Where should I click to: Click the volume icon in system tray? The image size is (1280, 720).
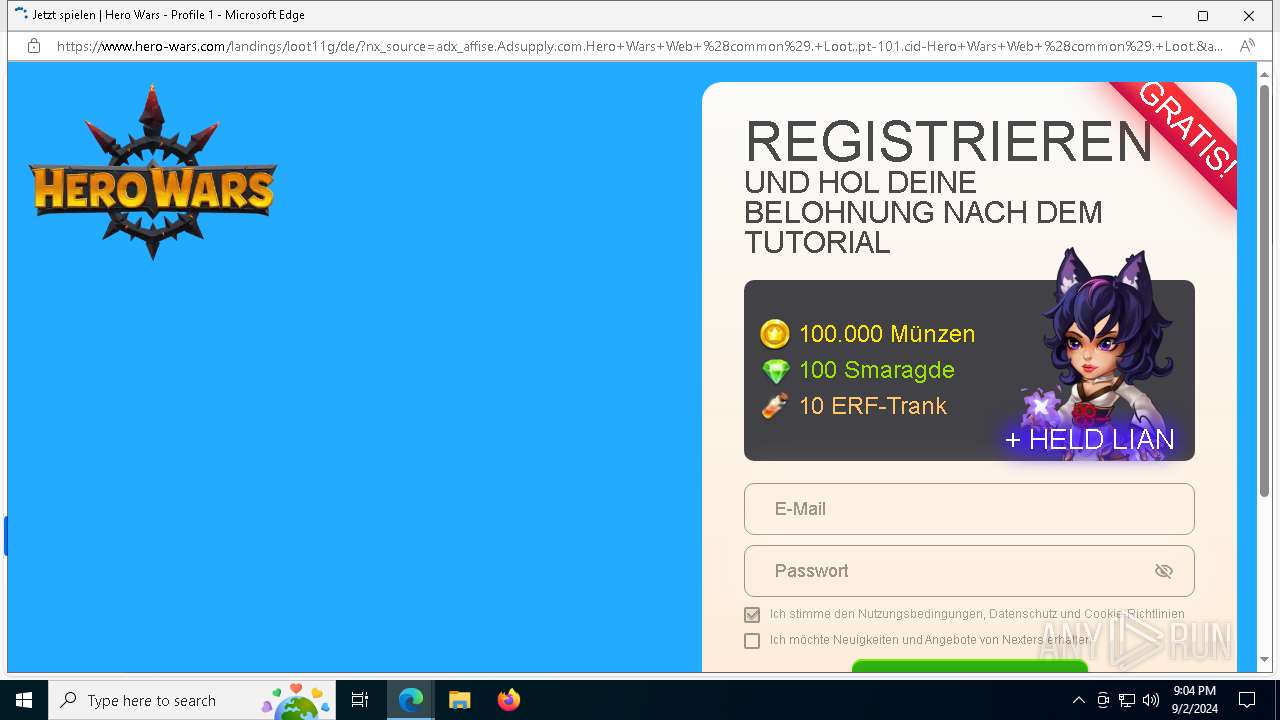point(1151,700)
